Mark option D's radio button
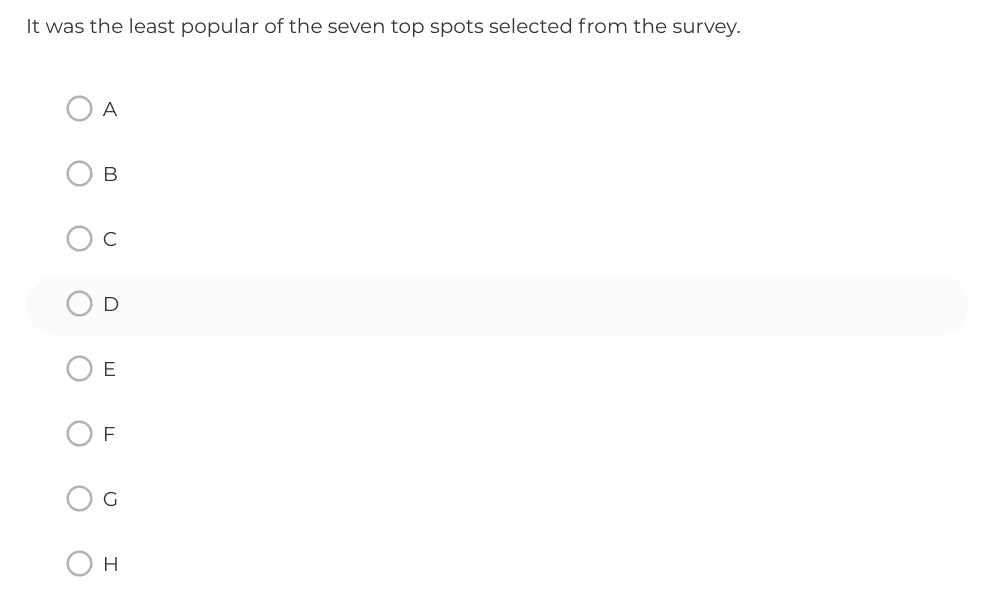The width and height of the screenshot is (985, 602). [79, 304]
